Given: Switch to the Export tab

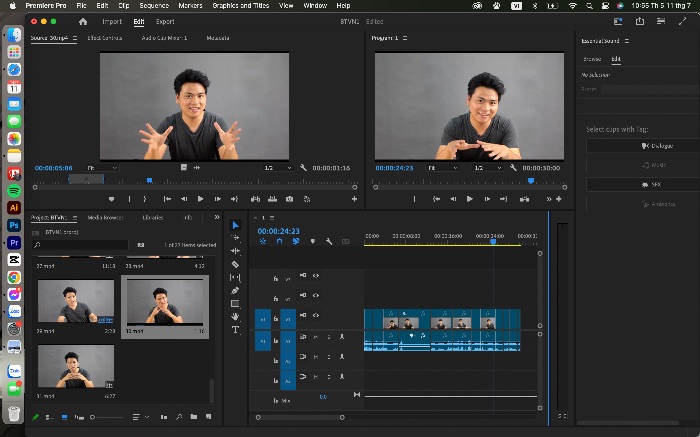Looking at the screenshot, I should [x=165, y=21].
